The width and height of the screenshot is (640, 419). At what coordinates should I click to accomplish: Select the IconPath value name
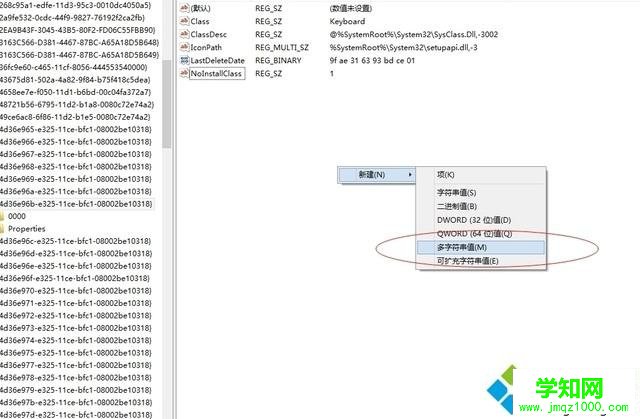[x=206, y=47]
